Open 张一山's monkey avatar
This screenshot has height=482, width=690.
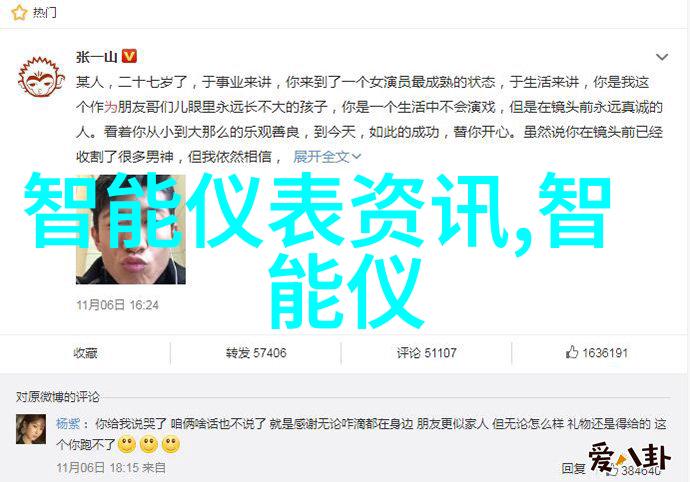point(41,76)
